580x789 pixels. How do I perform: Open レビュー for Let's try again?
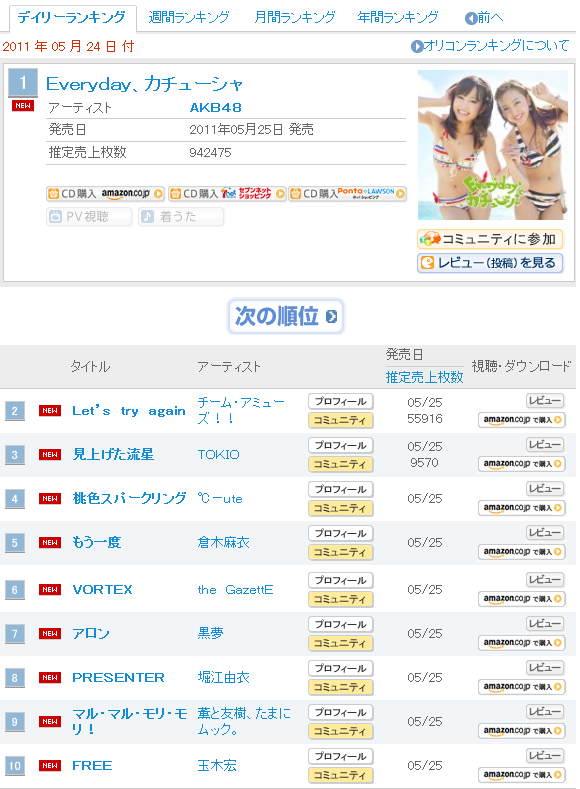pos(545,401)
